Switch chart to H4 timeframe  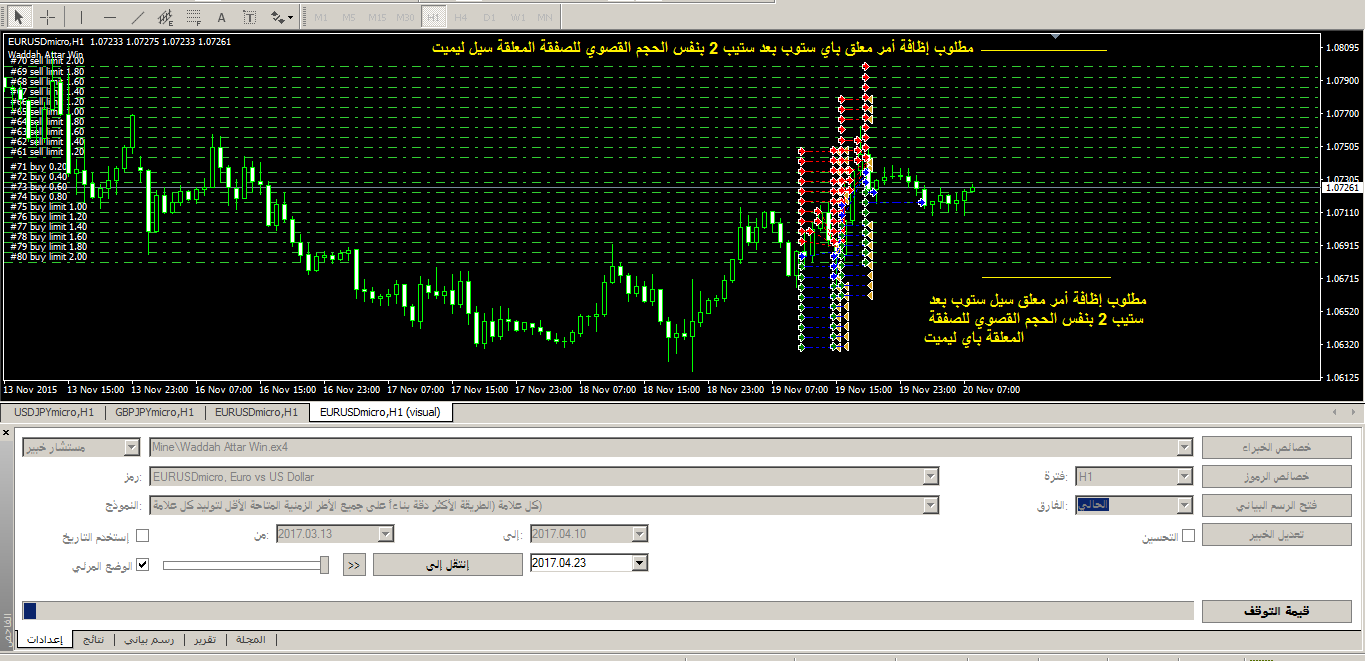460,18
